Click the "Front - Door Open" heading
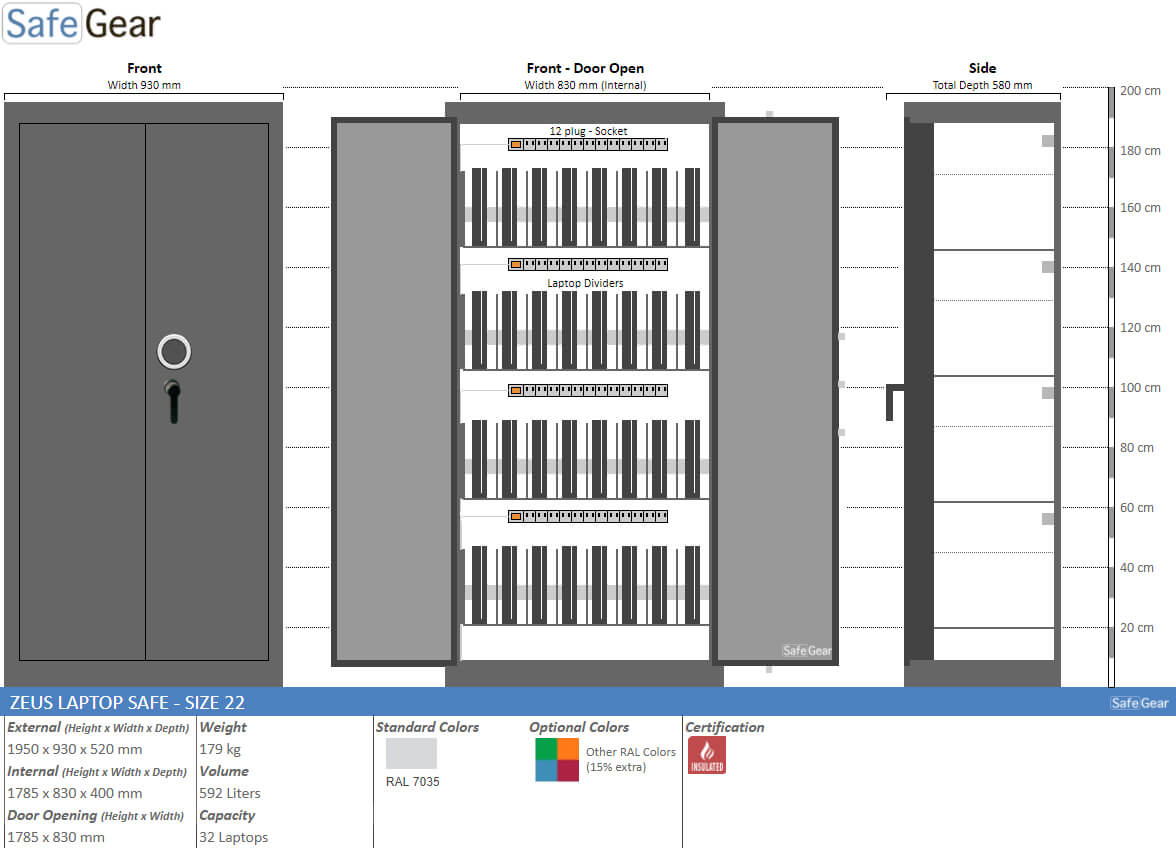Viewport: 1176px width, 855px height. pos(585,68)
